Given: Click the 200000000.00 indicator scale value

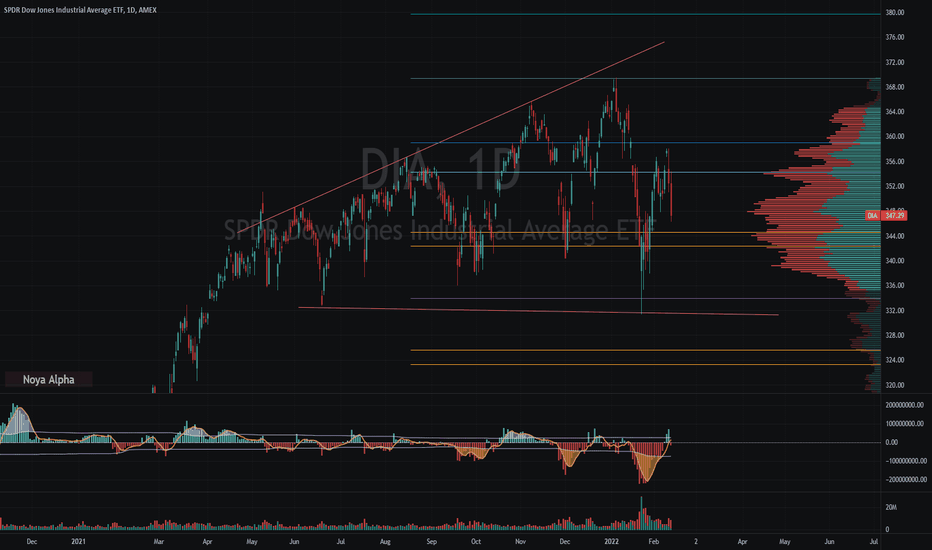Looking at the screenshot, I should point(905,405).
